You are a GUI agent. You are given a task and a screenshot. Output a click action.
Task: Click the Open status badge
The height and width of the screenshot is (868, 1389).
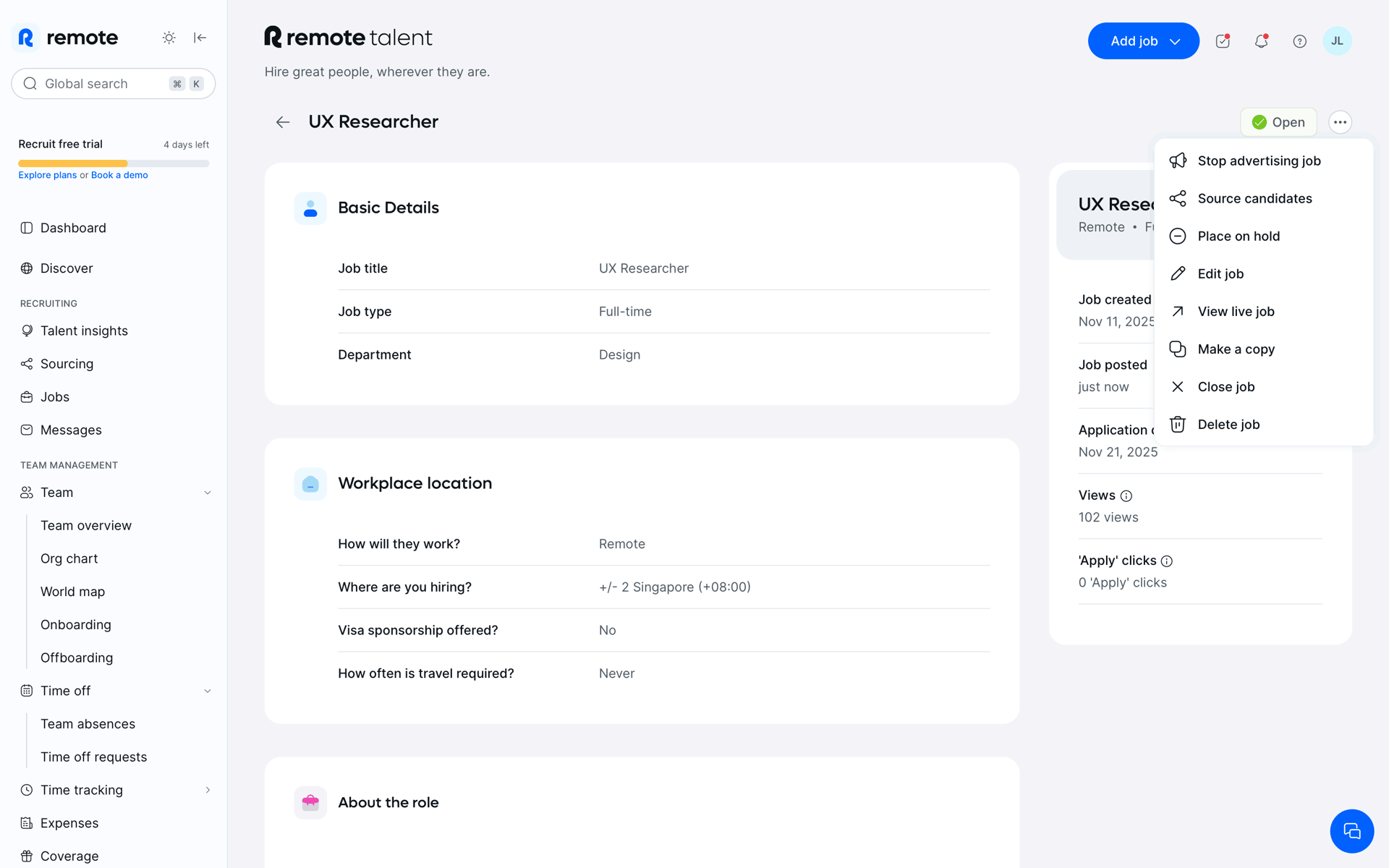tap(1278, 122)
